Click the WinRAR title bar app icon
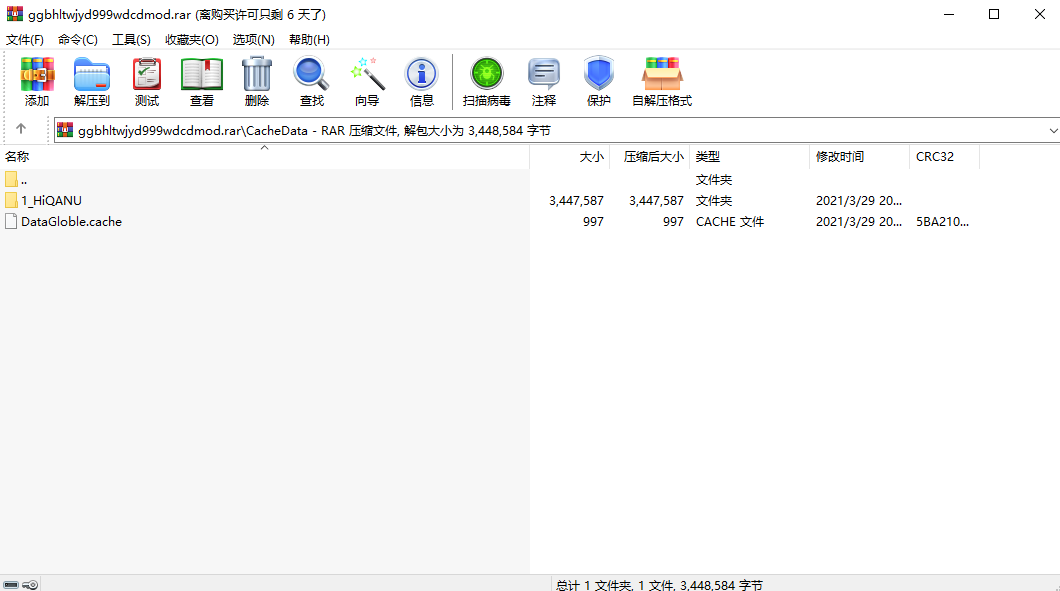1060x591 pixels. [x=15, y=14]
